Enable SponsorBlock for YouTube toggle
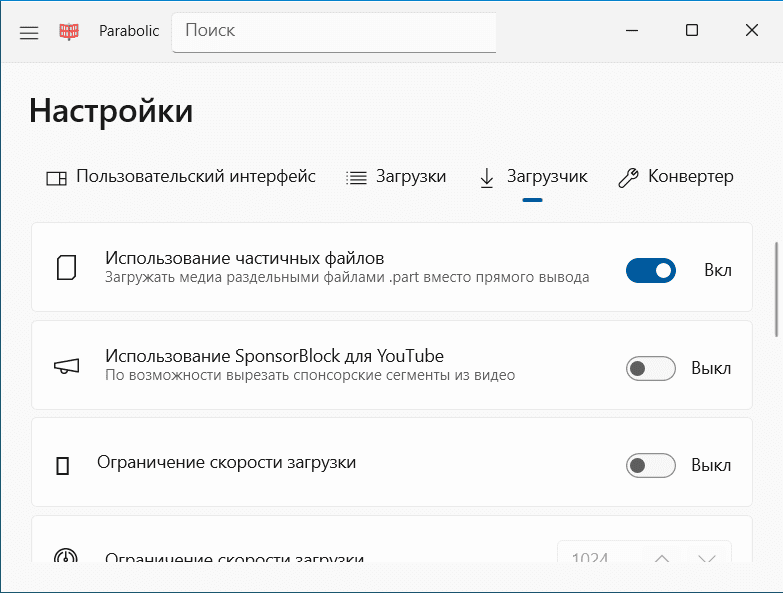The image size is (783, 593). pyautogui.click(x=650, y=368)
